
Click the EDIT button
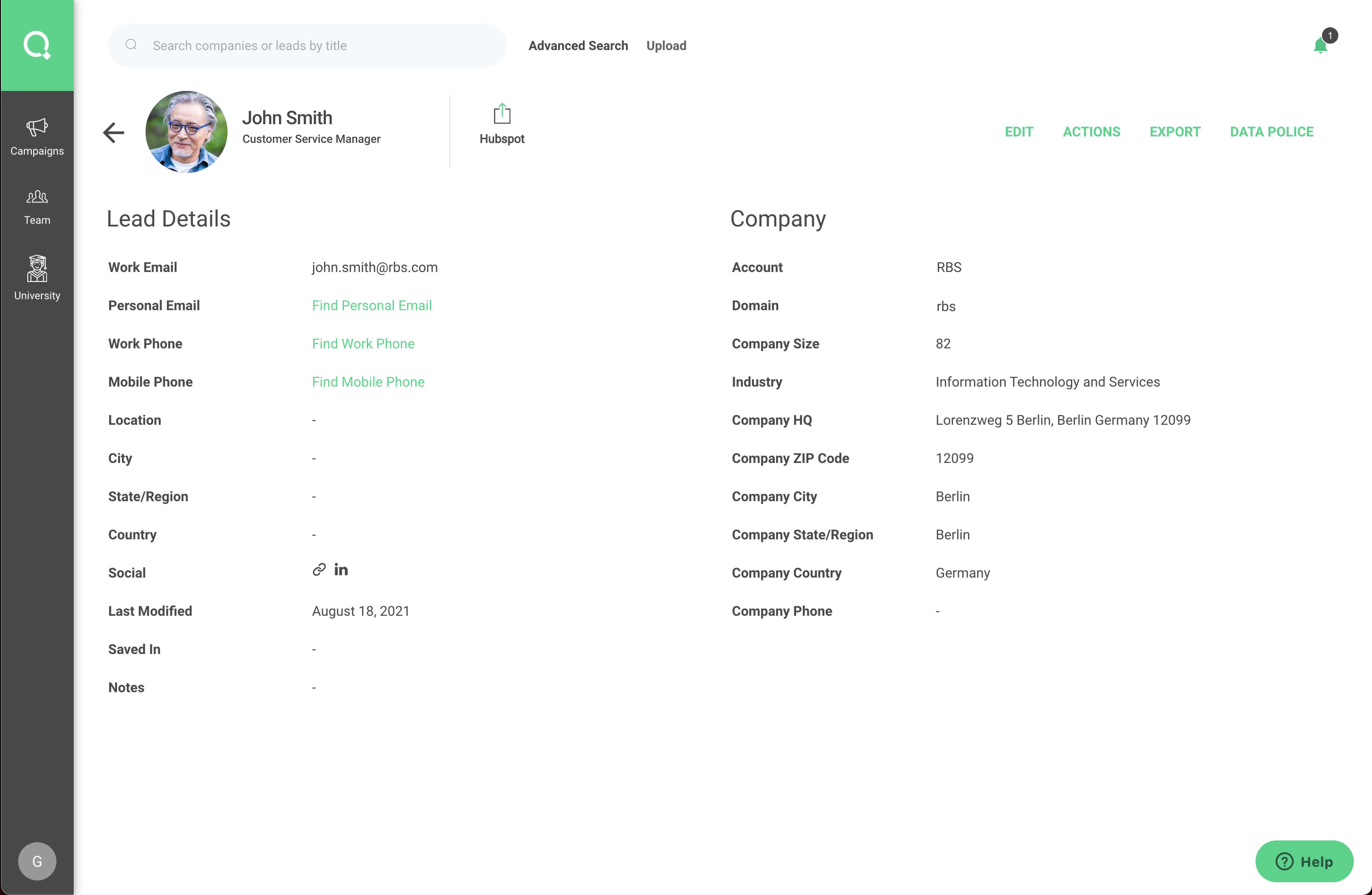click(x=1019, y=131)
